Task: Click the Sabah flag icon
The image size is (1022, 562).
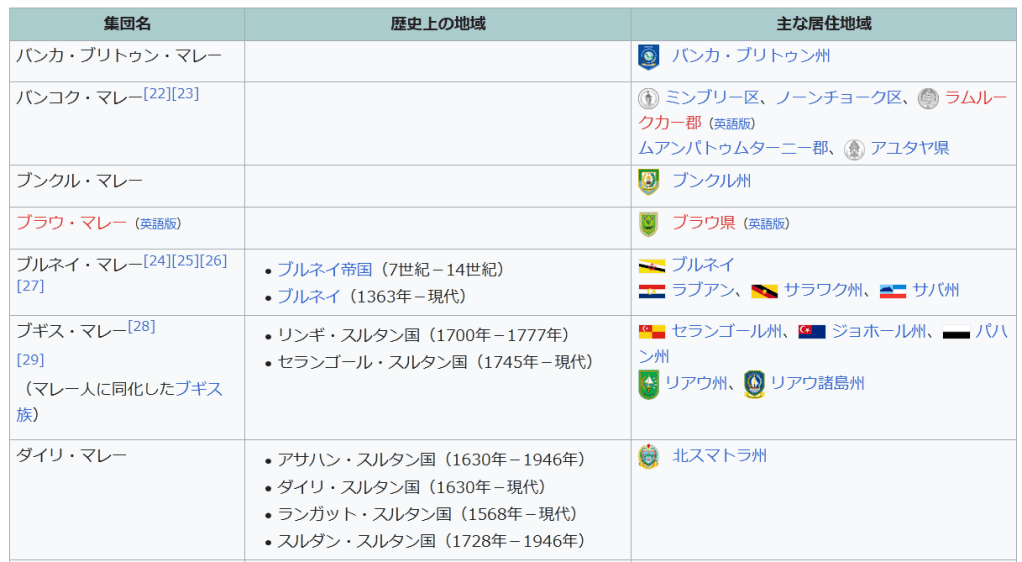Action: (892, 291)
